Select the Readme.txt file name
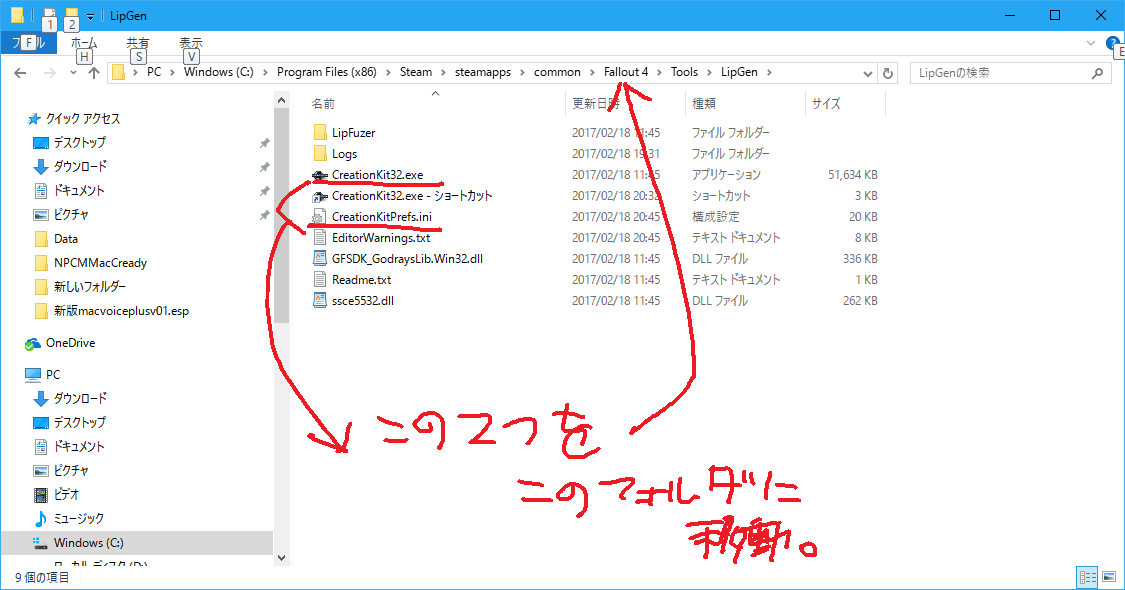Screen dimensions: 1125x590 pos(362,280)
